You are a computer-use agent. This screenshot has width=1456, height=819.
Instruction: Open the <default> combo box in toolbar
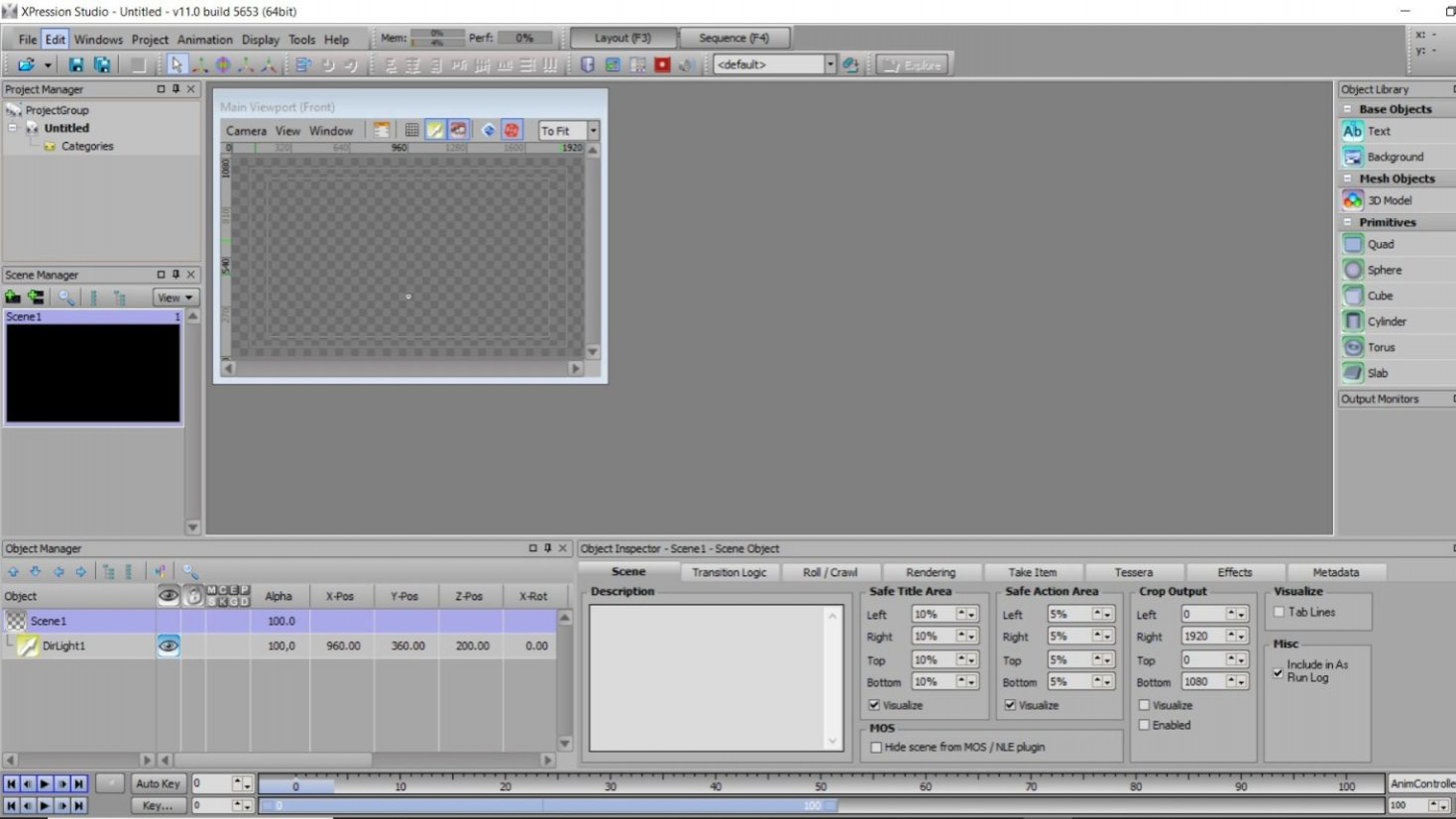point(830,65)
